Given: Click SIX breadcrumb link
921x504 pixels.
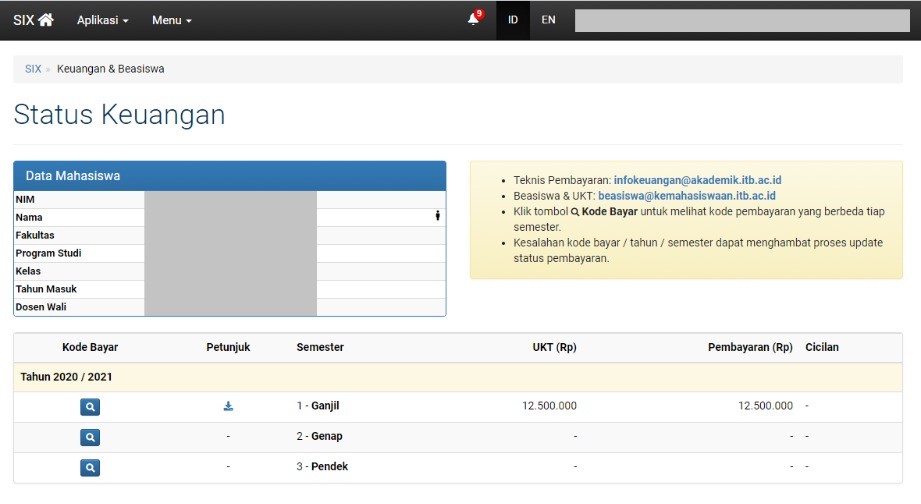Looking at the screenshot, I should (x=33, y=69).
